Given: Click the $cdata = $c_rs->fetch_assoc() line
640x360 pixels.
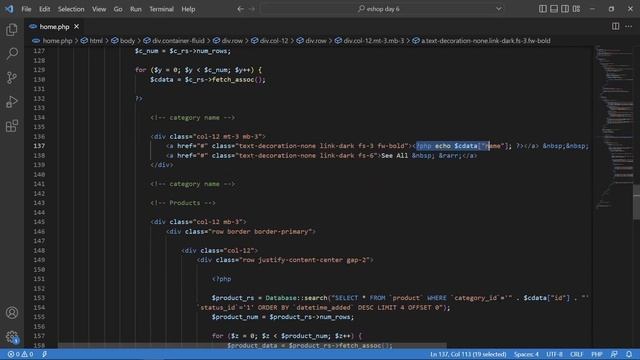Looking at the screenshot, I should [x=208, y=80].
